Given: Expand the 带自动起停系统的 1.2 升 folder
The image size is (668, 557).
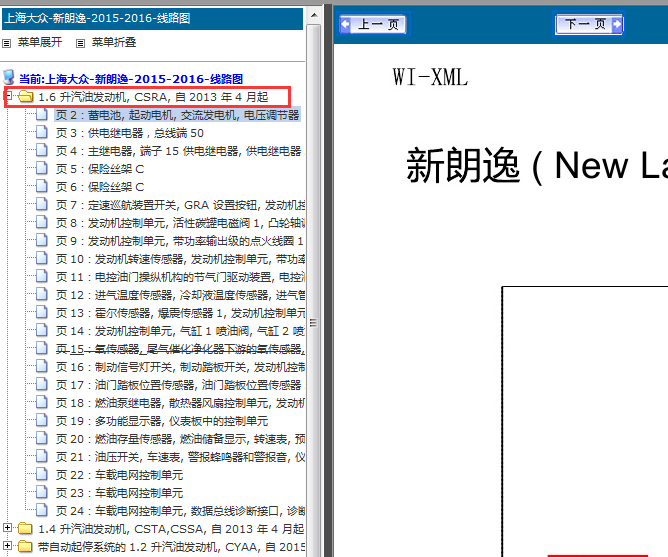Looking at the screenshot, I should pyautogui.click(x=7, y=545).
